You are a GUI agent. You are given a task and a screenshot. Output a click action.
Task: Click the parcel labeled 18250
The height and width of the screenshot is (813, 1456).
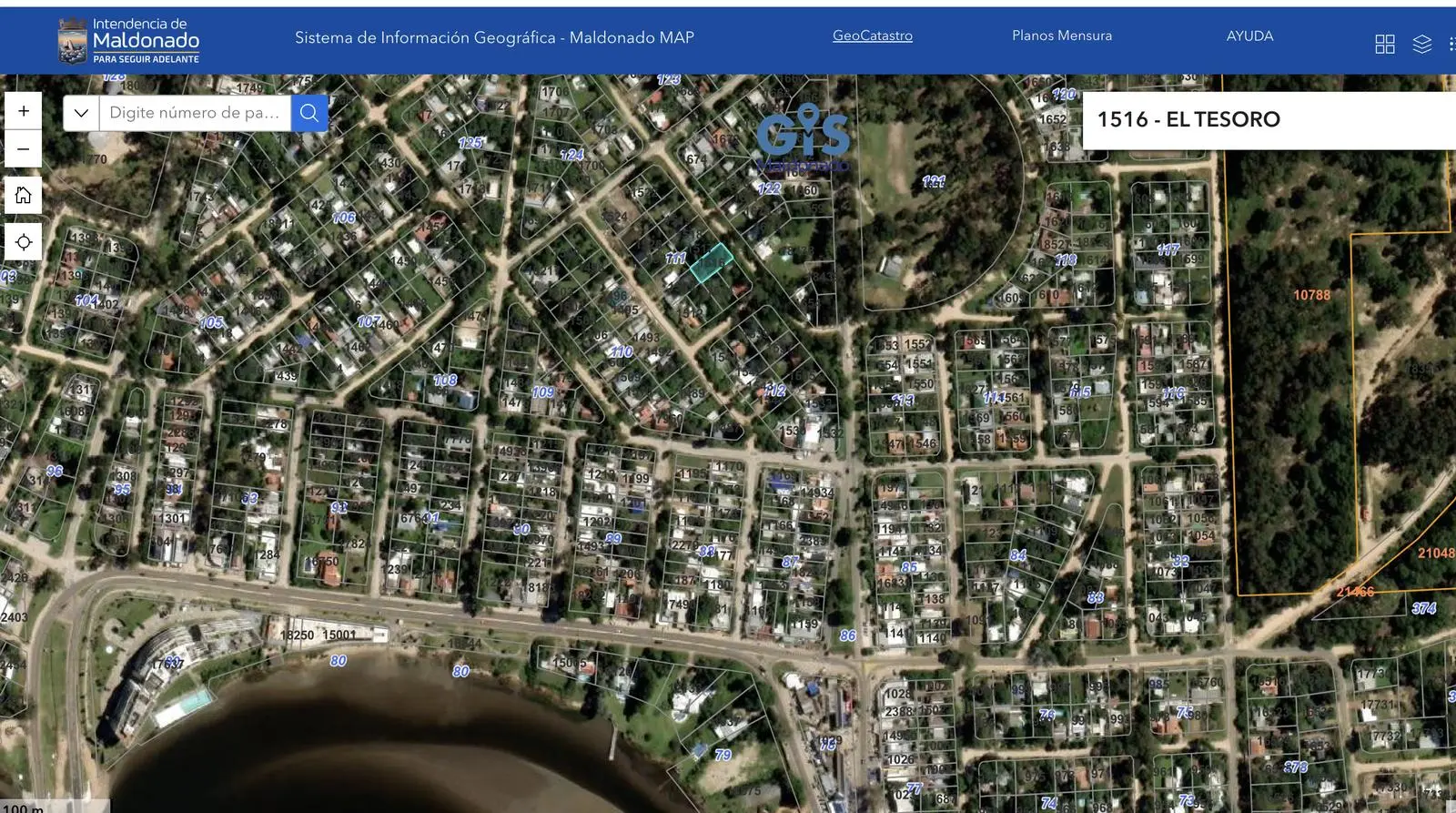[296, 635]
